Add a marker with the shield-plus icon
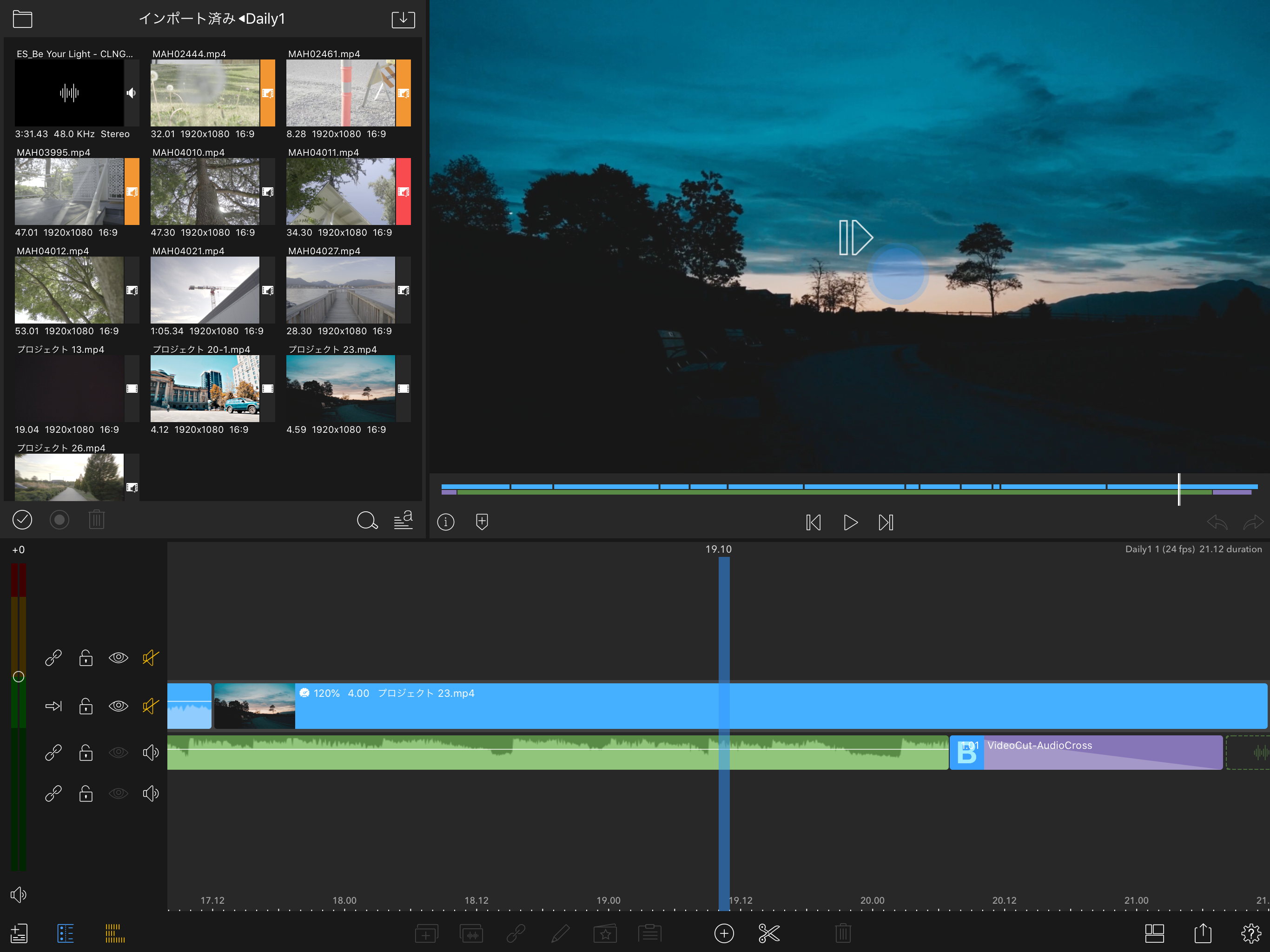 point(482,522)
